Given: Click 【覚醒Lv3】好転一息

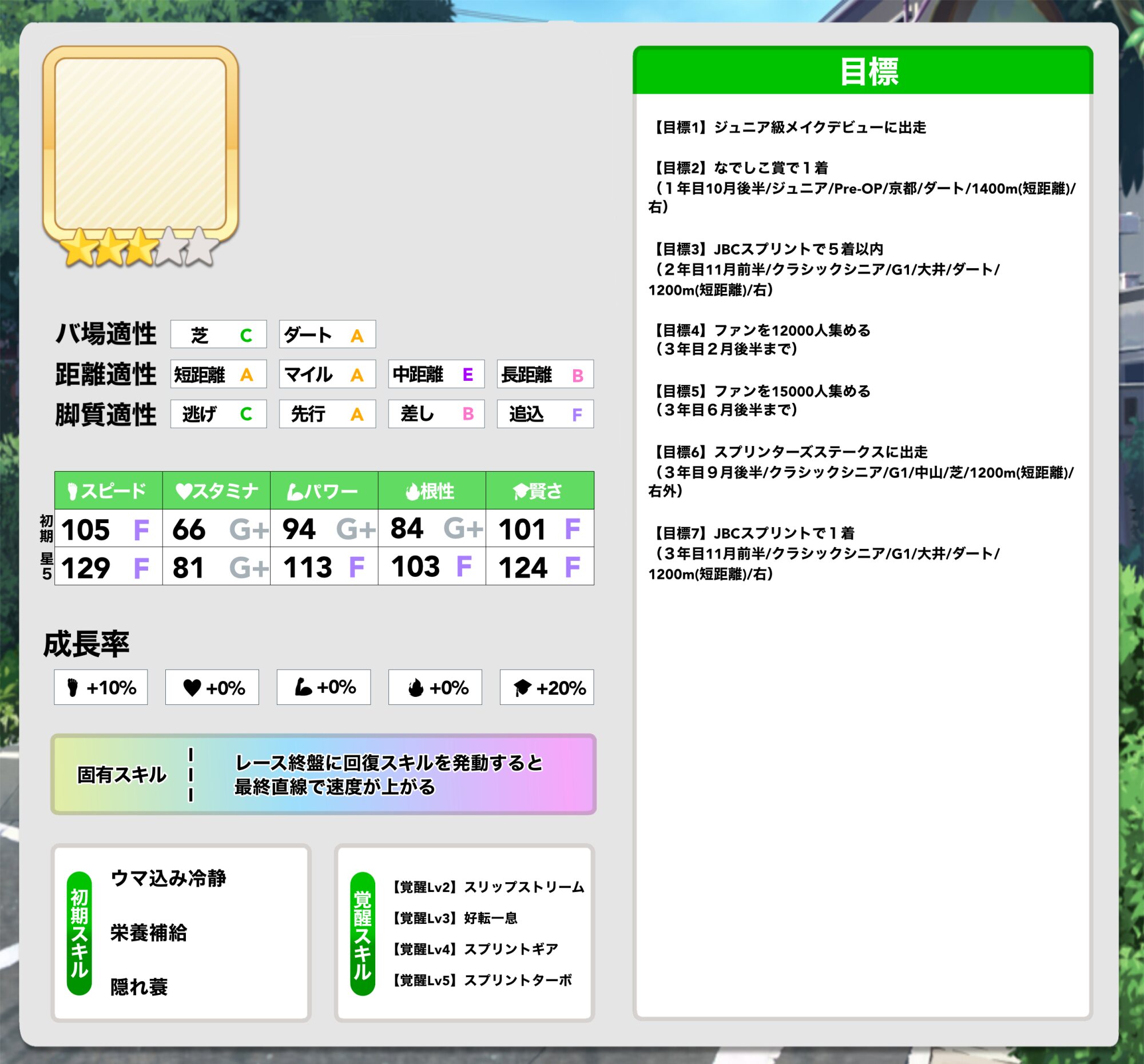Looking at the screenshot, I should (x=454, y=918).
